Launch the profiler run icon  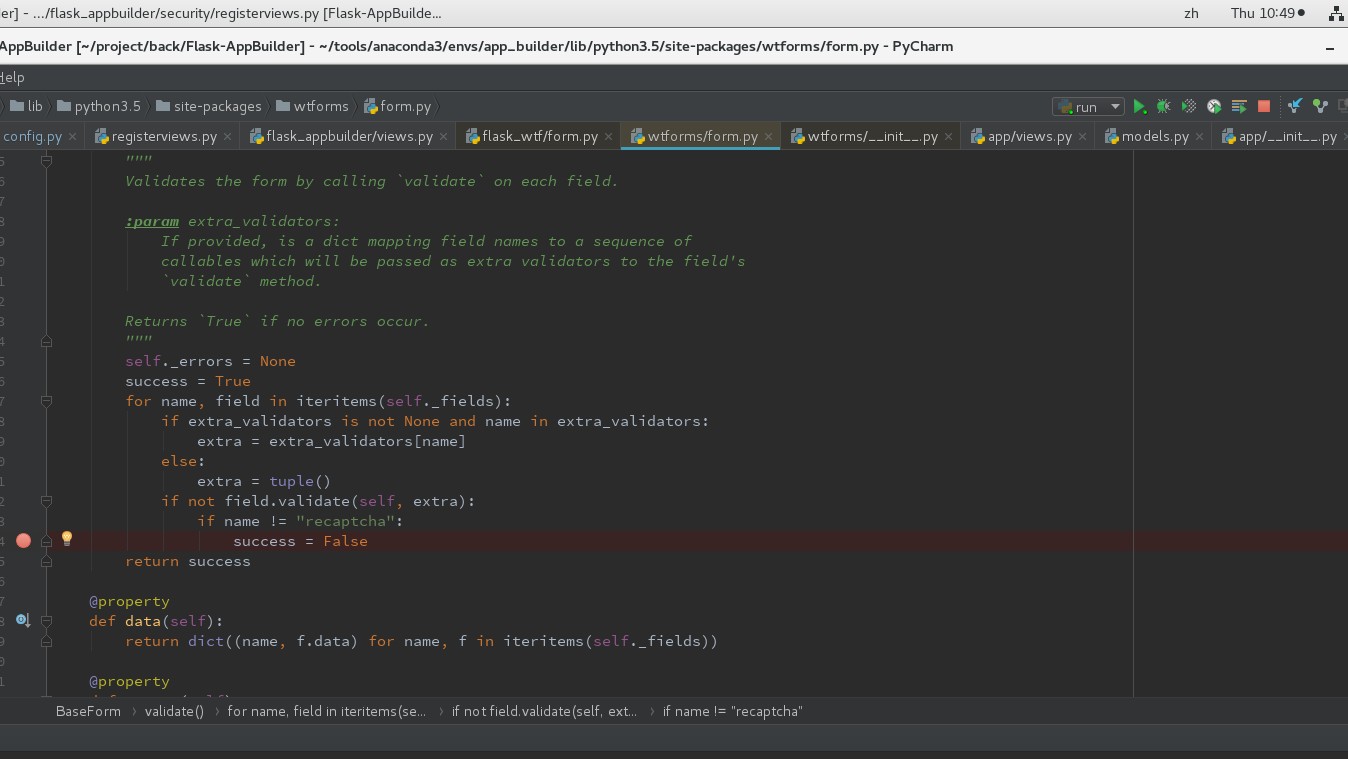coord(1214,106)
